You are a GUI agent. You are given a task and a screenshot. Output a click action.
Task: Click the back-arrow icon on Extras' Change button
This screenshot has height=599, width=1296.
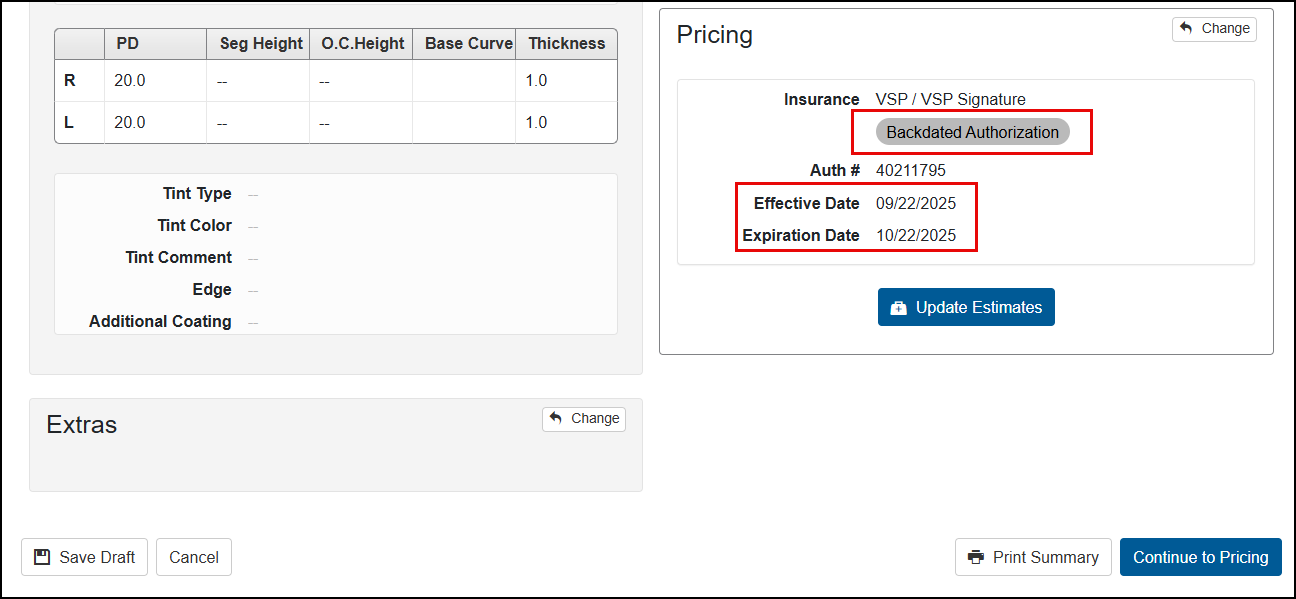coord(556,418)
